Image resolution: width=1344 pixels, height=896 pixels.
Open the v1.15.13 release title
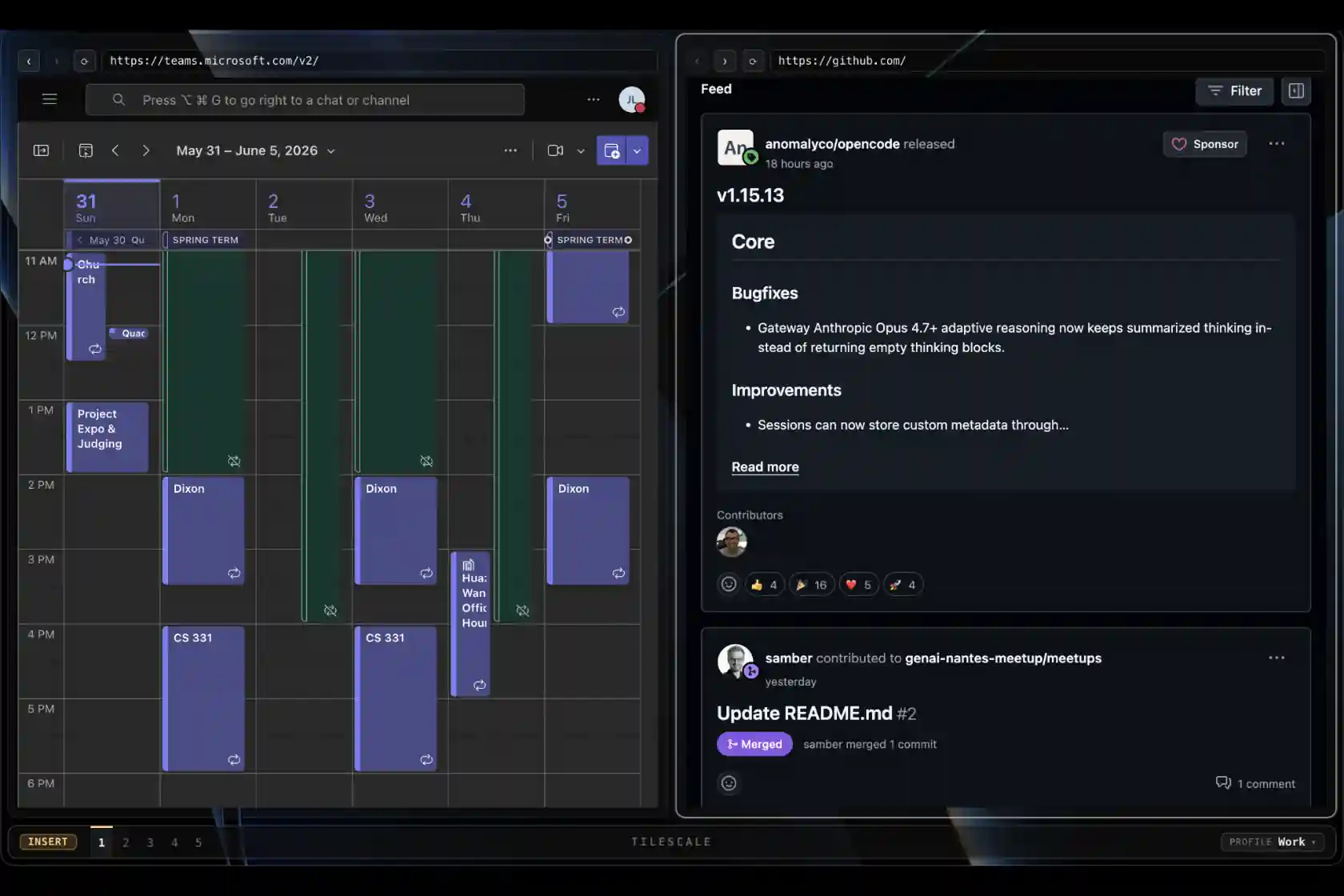coord(750,195)
